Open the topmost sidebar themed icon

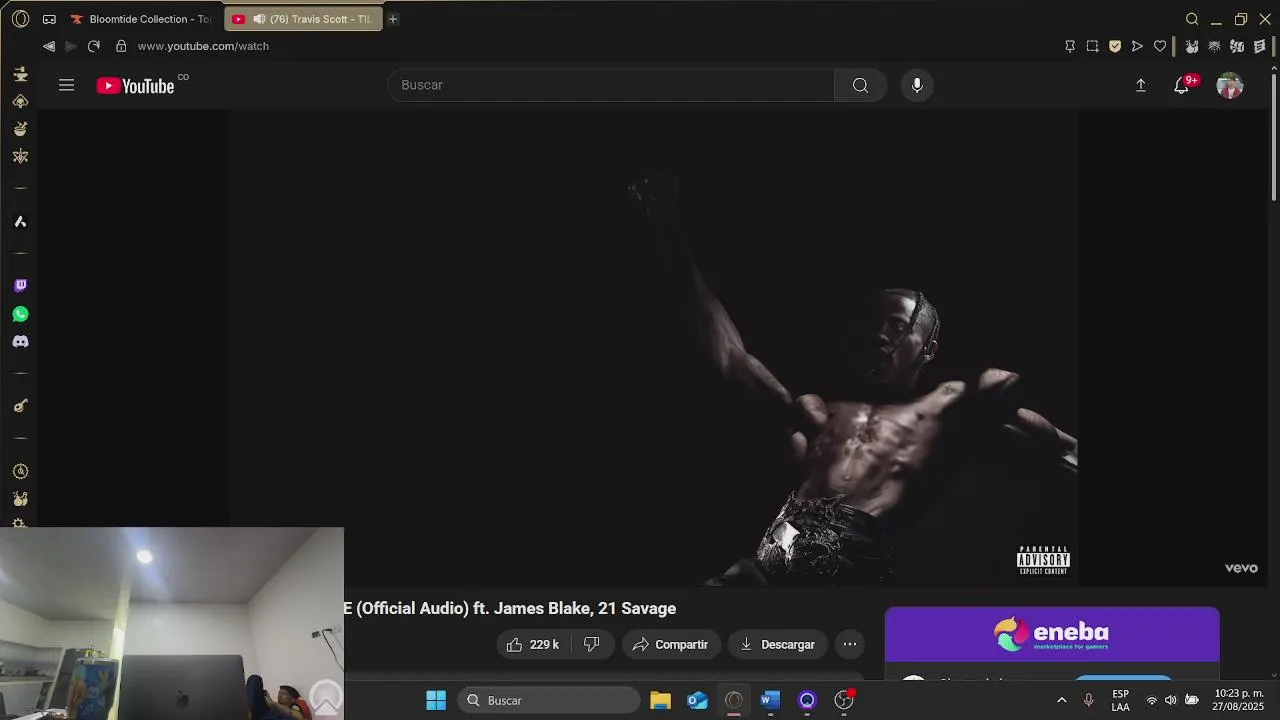click(20, 74)
